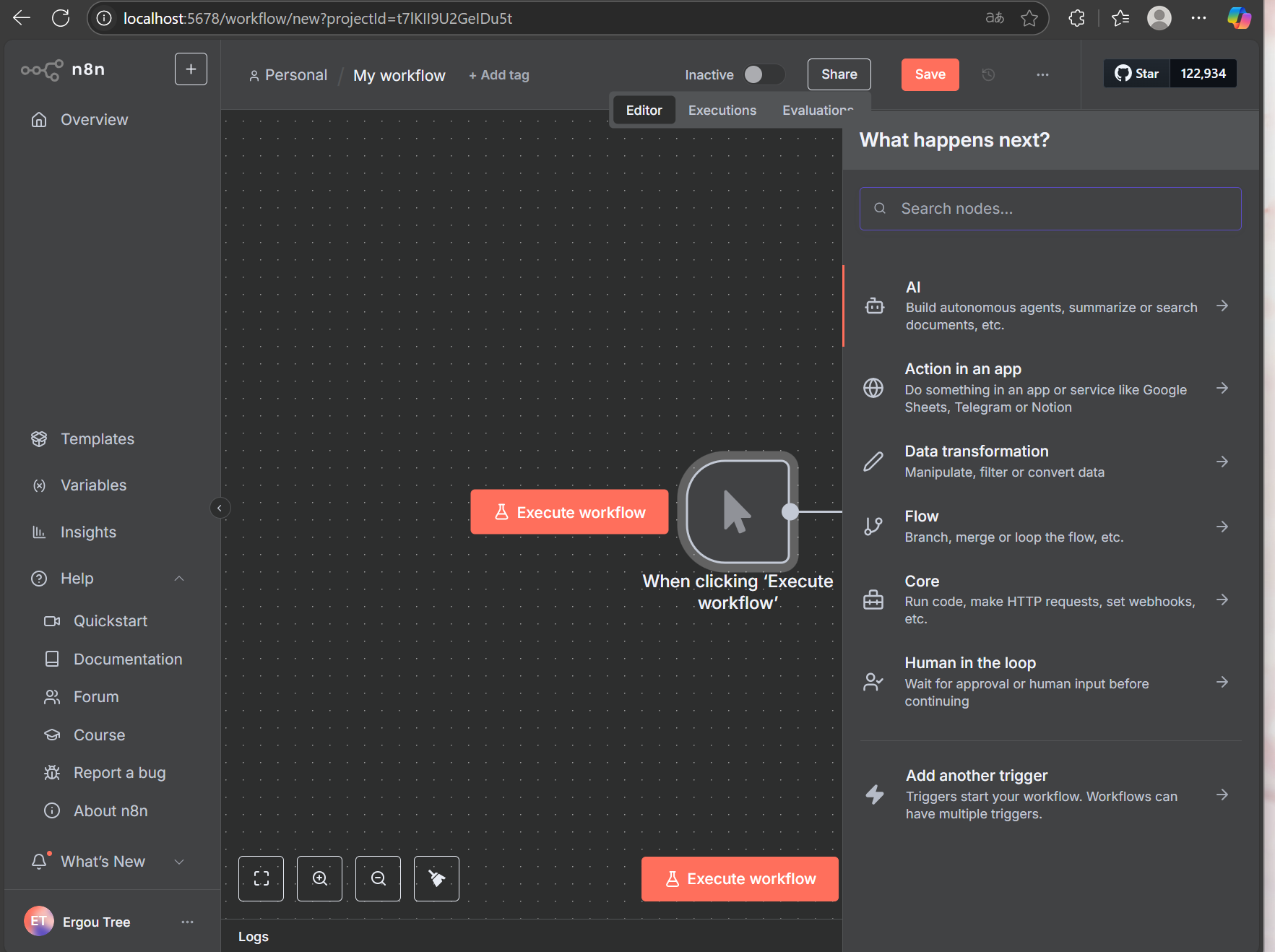Viewport: 1275px width, 952px height.
Task: Click the Share button
Action: tap(839, 74)
